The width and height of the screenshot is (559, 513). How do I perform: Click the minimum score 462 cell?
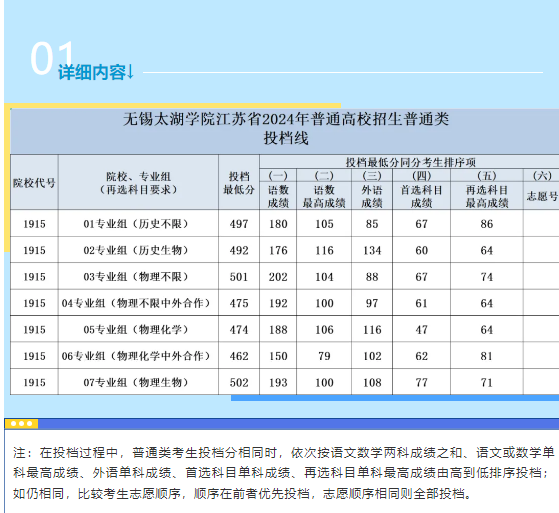pyautogui.click(x=239, y=356)
